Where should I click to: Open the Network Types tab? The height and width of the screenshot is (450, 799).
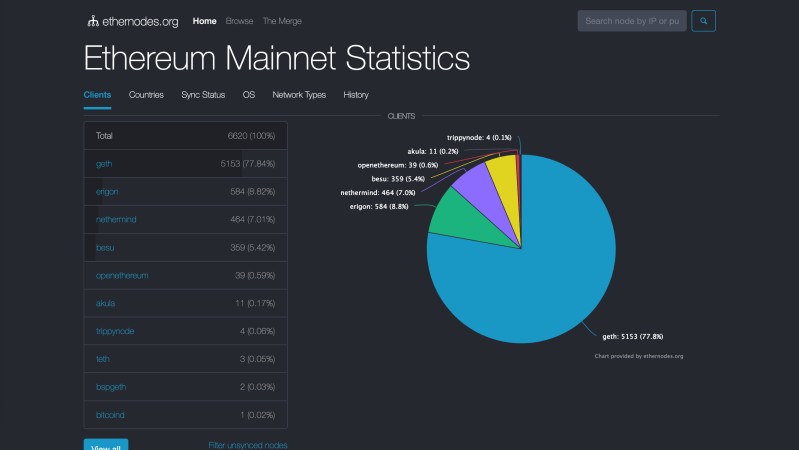(299, 95)
